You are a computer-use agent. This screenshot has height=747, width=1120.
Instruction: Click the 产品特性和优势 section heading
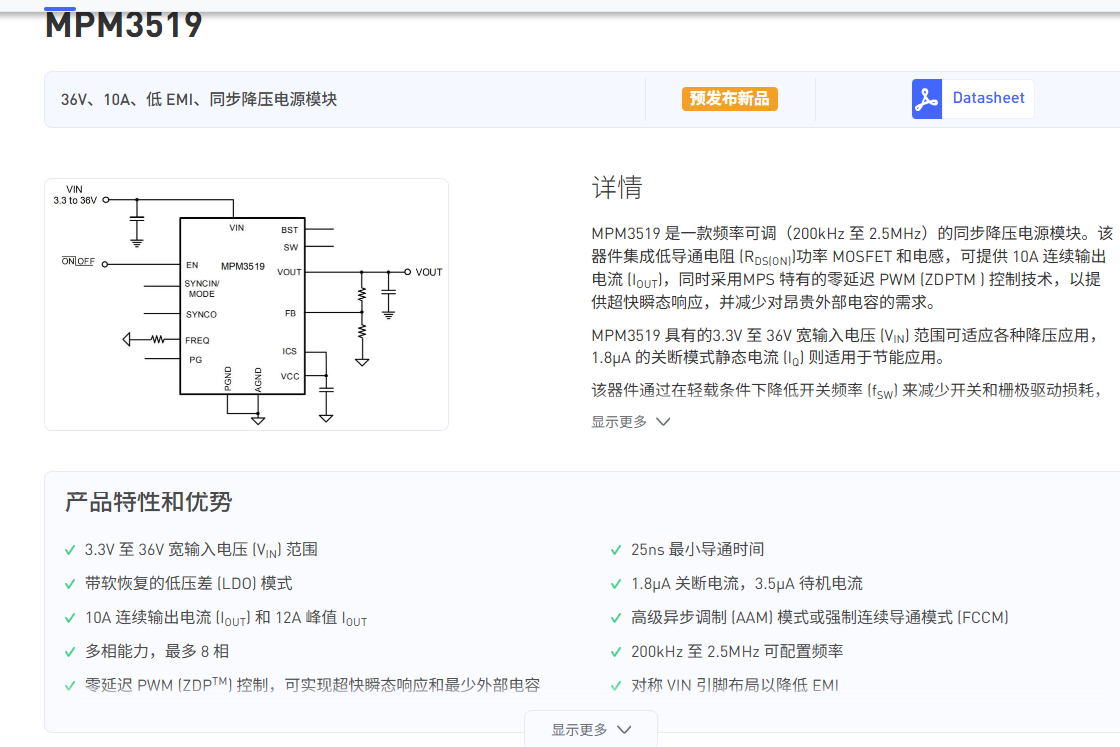(149, 502)
